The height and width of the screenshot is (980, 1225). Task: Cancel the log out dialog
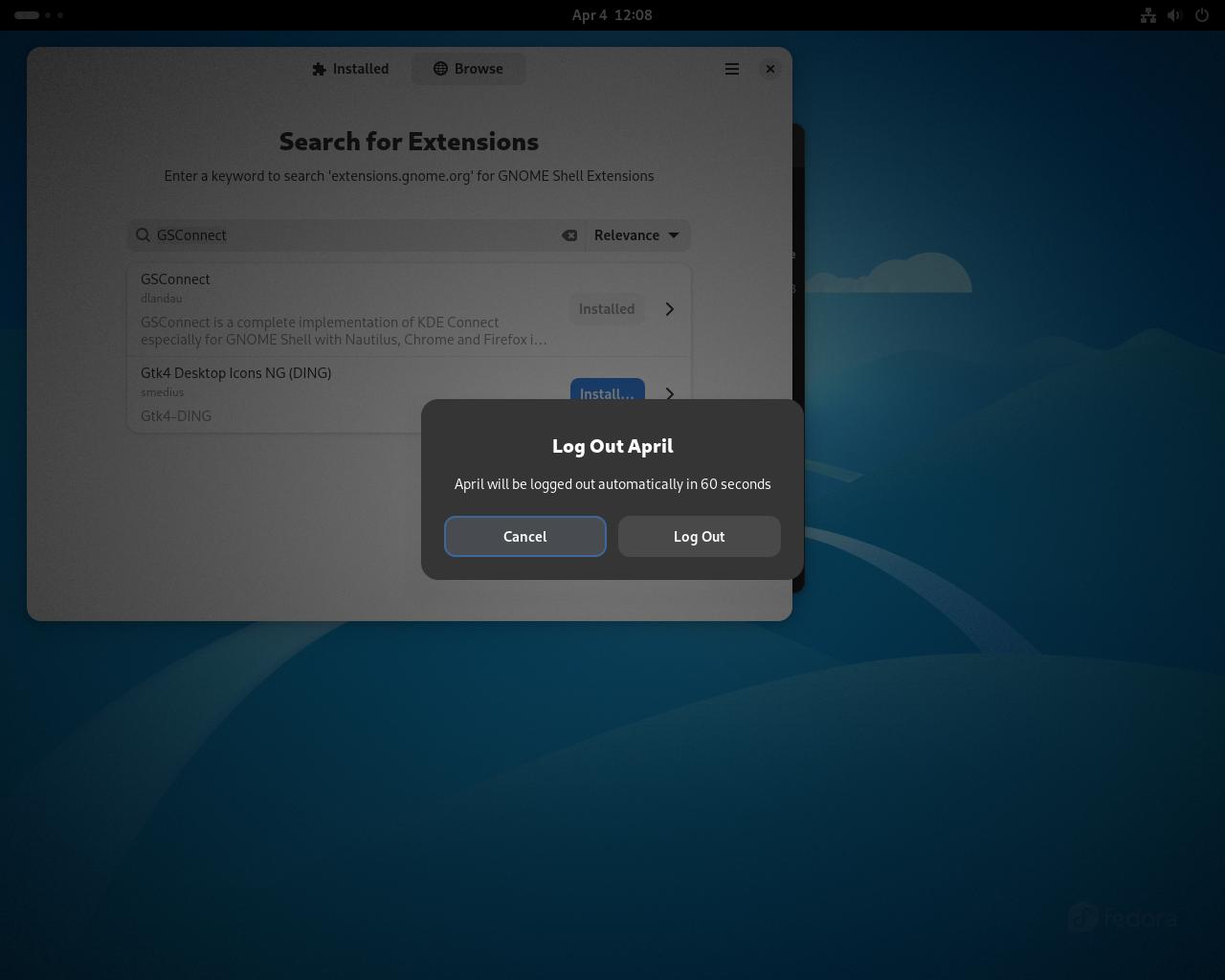[x=524, y=536]
